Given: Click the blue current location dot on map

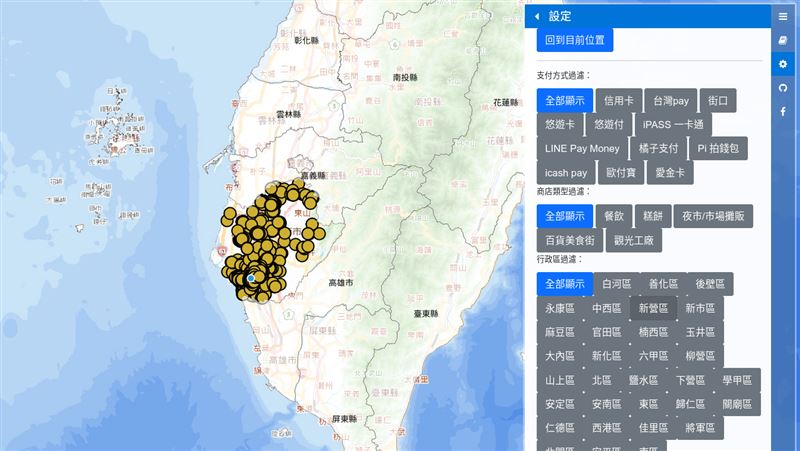Looking at the screenshot, I should click(x=251, y=279).
